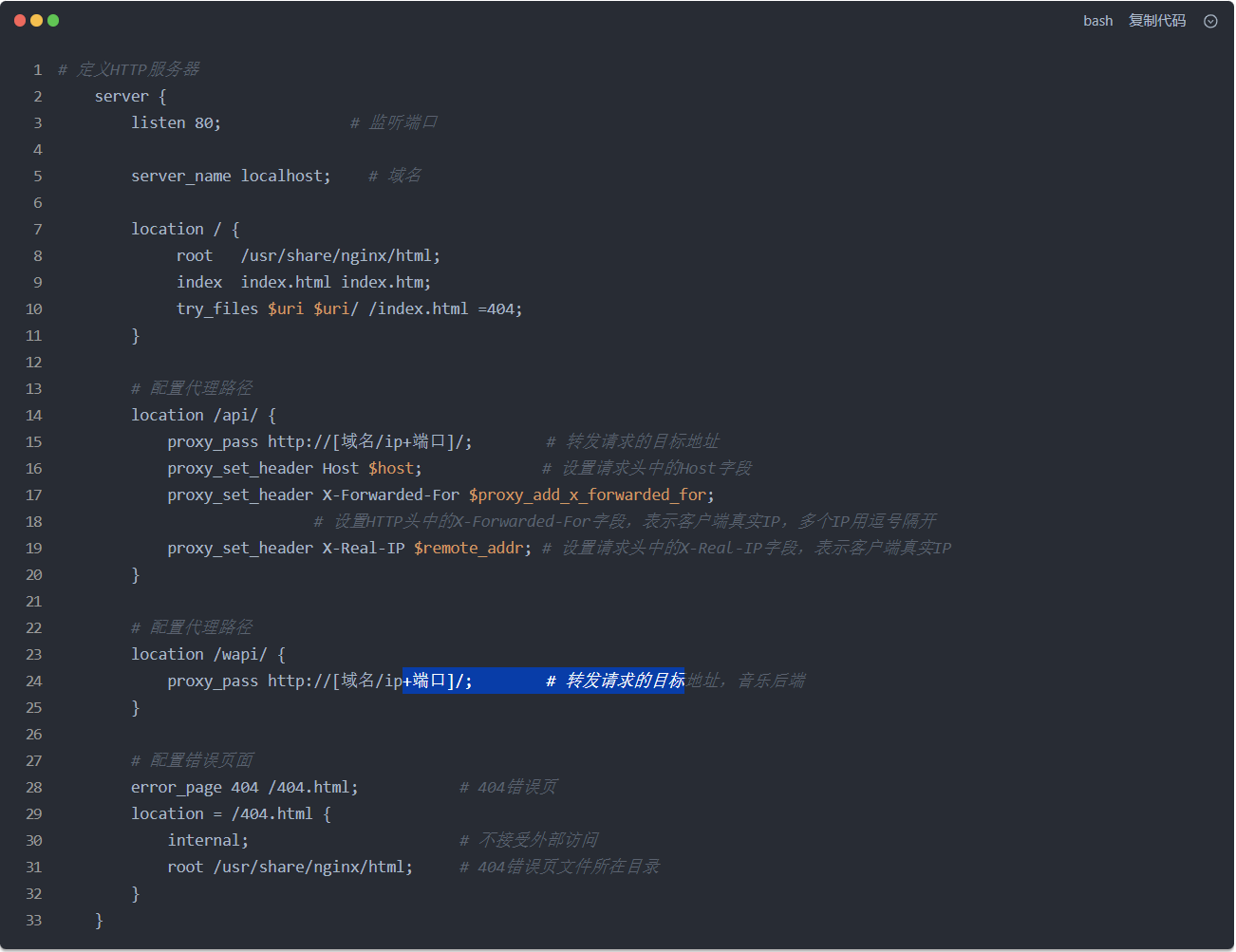This screenshot has height=952, width=1236.
Task: Click the comment 404错误页 on line 28
Action: coord(509,787)
